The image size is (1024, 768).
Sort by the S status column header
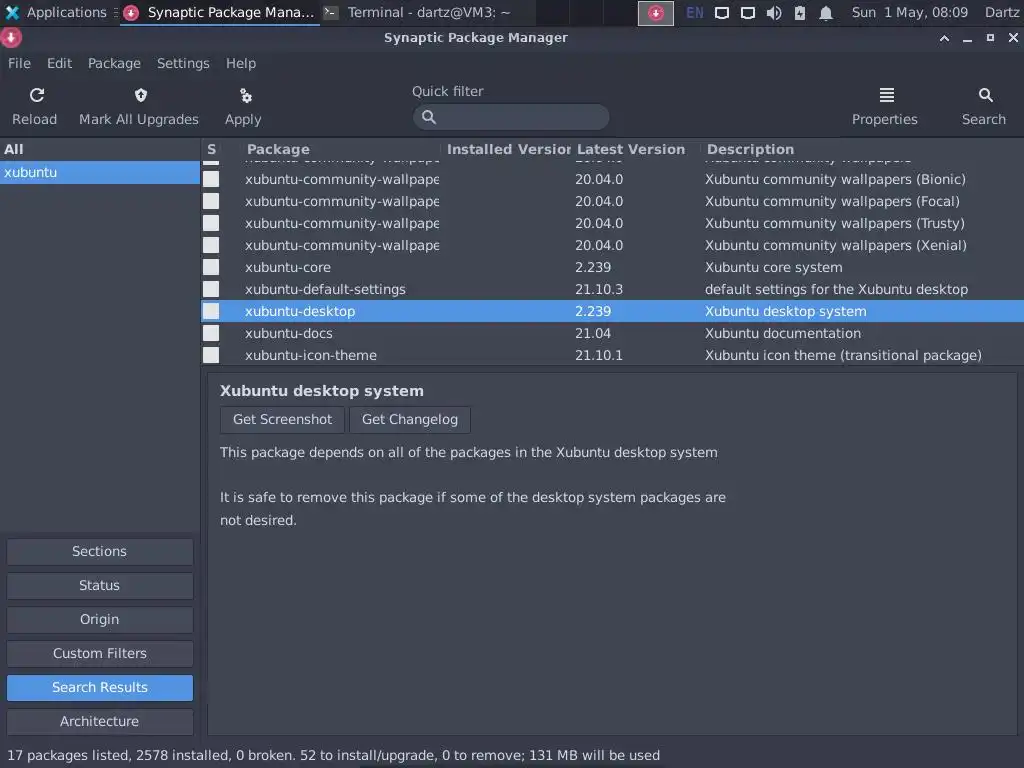(x=212, y=149)
